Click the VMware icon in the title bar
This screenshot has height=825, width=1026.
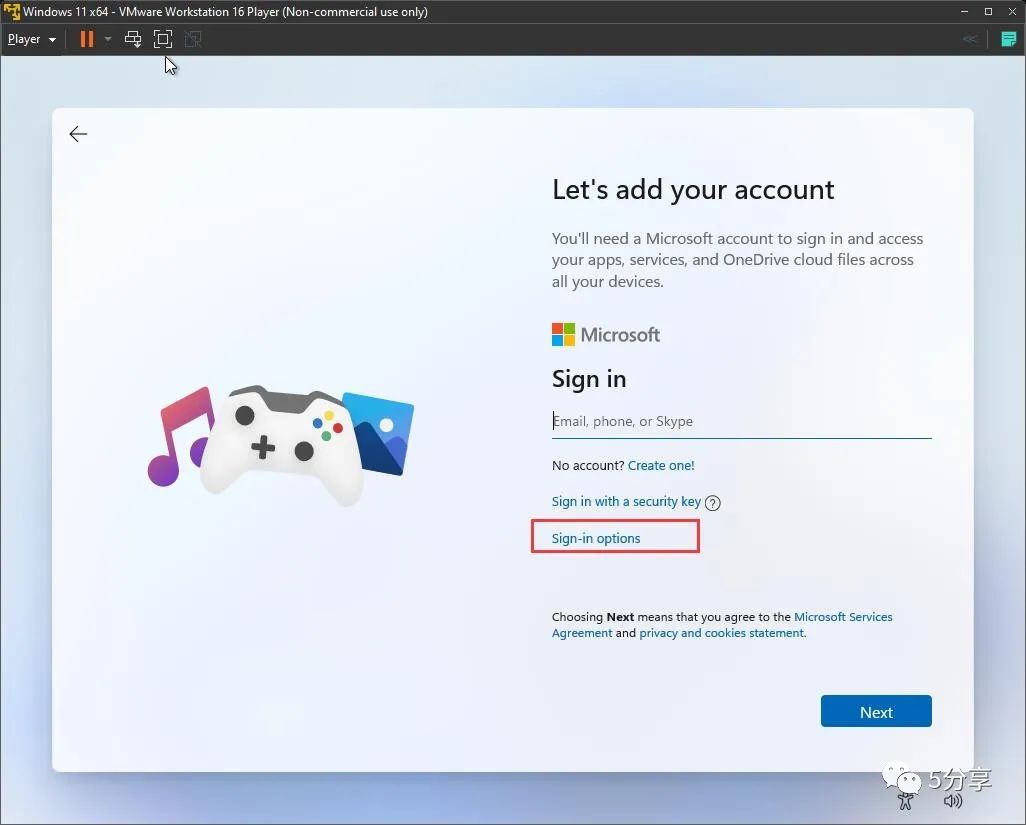point(12,11)
